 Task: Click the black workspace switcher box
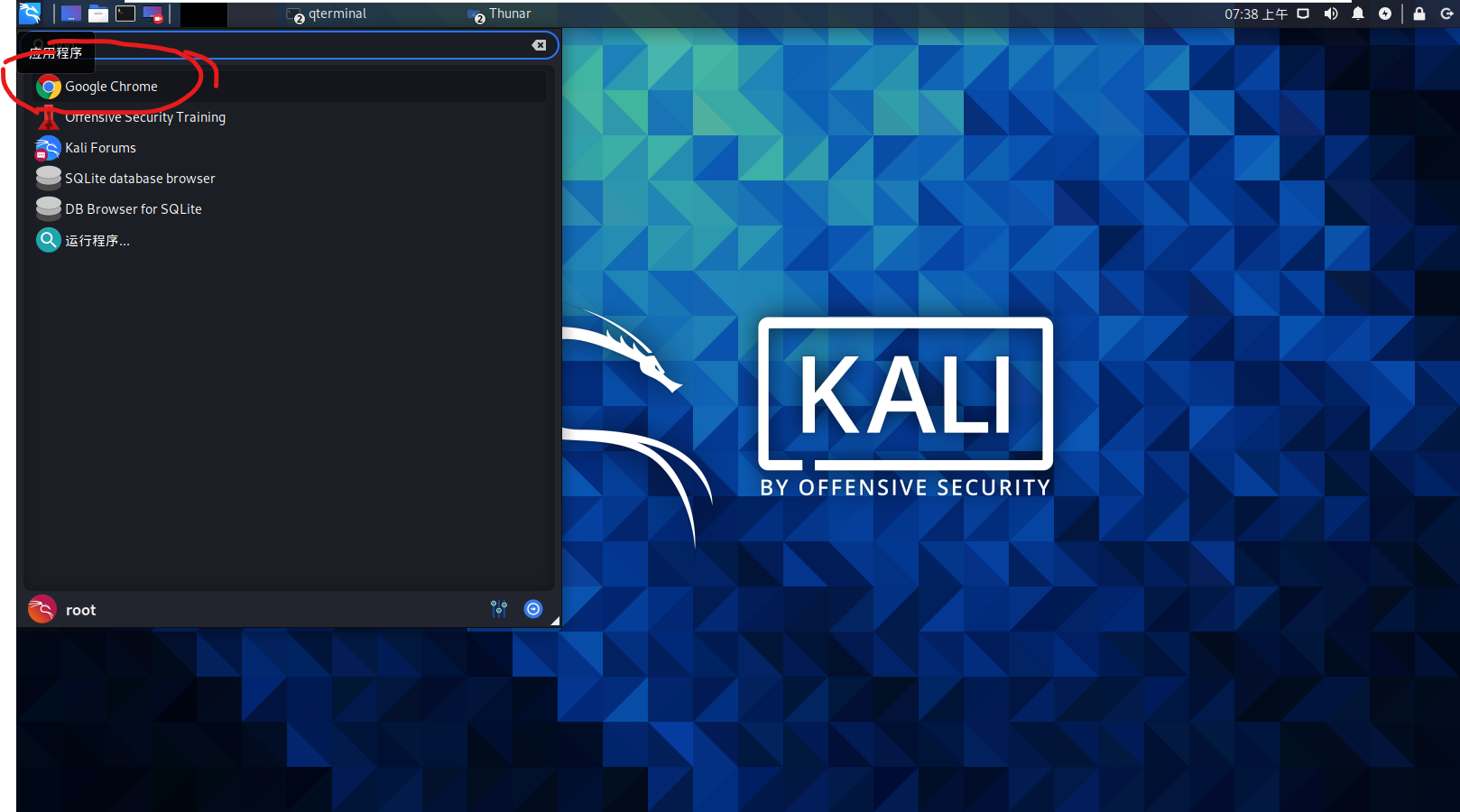click(204, 14)
